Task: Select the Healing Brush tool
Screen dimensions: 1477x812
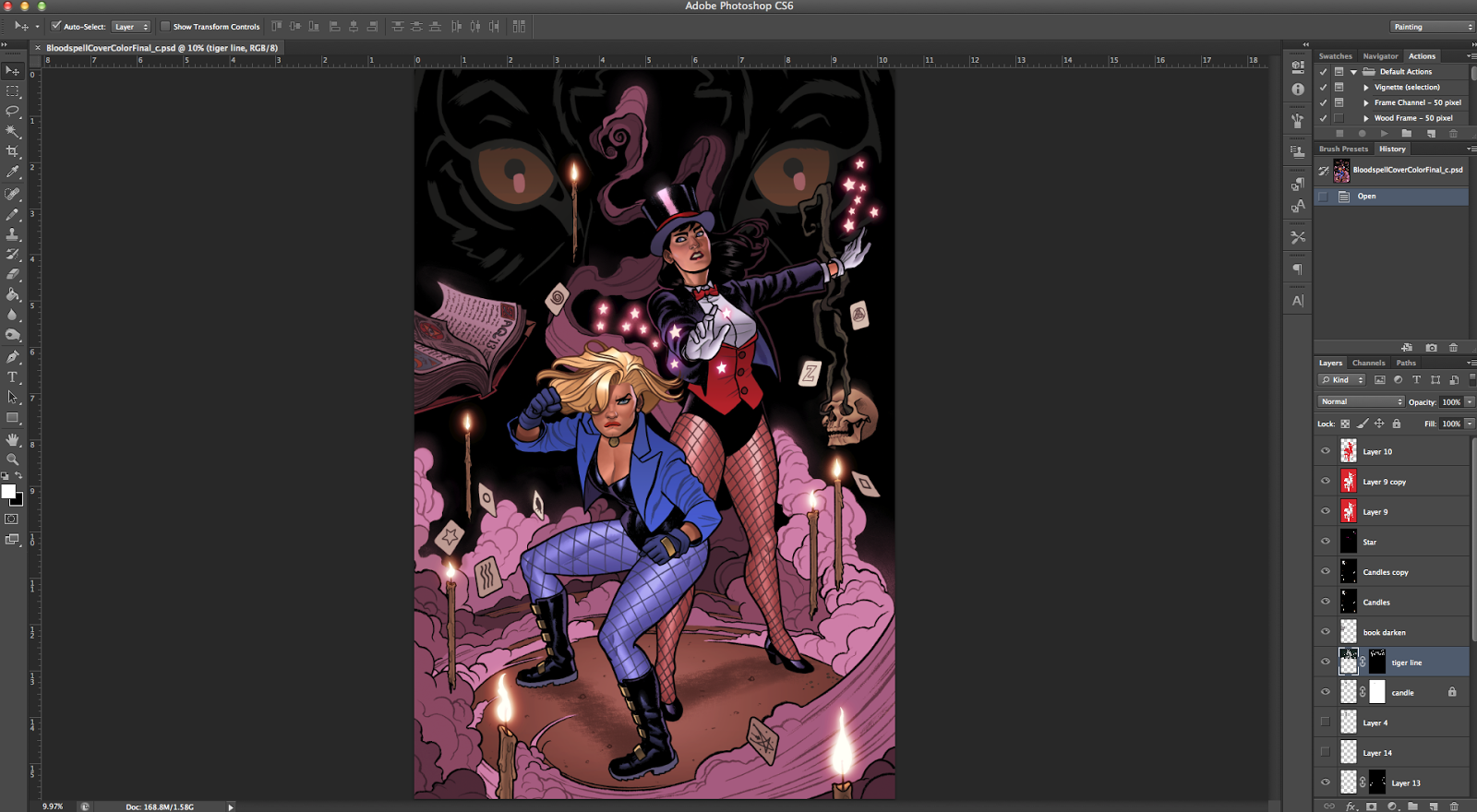Action: coord(13,194)
